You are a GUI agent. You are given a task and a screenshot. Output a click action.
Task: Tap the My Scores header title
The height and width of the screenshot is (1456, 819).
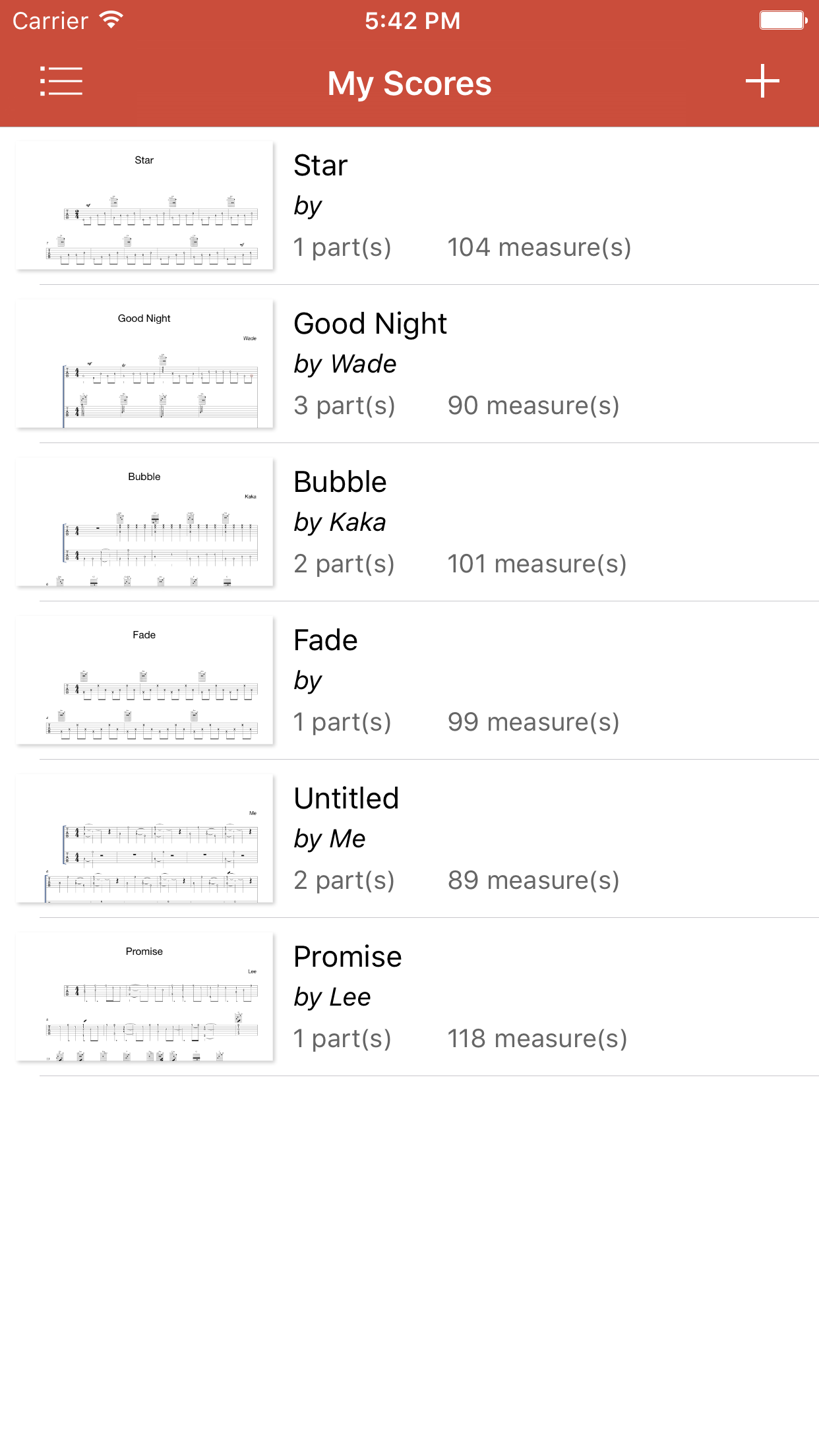click(x=409, y=84)
